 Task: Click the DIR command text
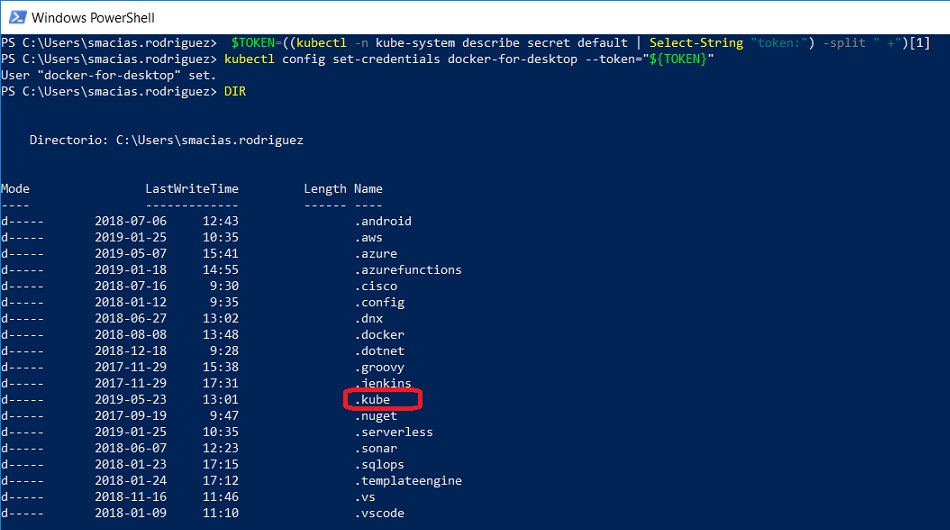pos(235,91)
